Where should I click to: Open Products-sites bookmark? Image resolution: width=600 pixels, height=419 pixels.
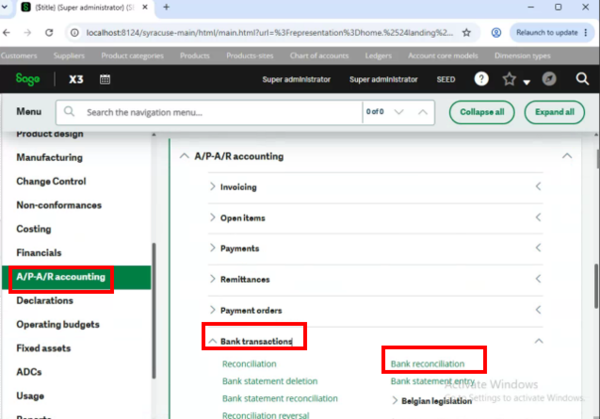pos(249,56)
